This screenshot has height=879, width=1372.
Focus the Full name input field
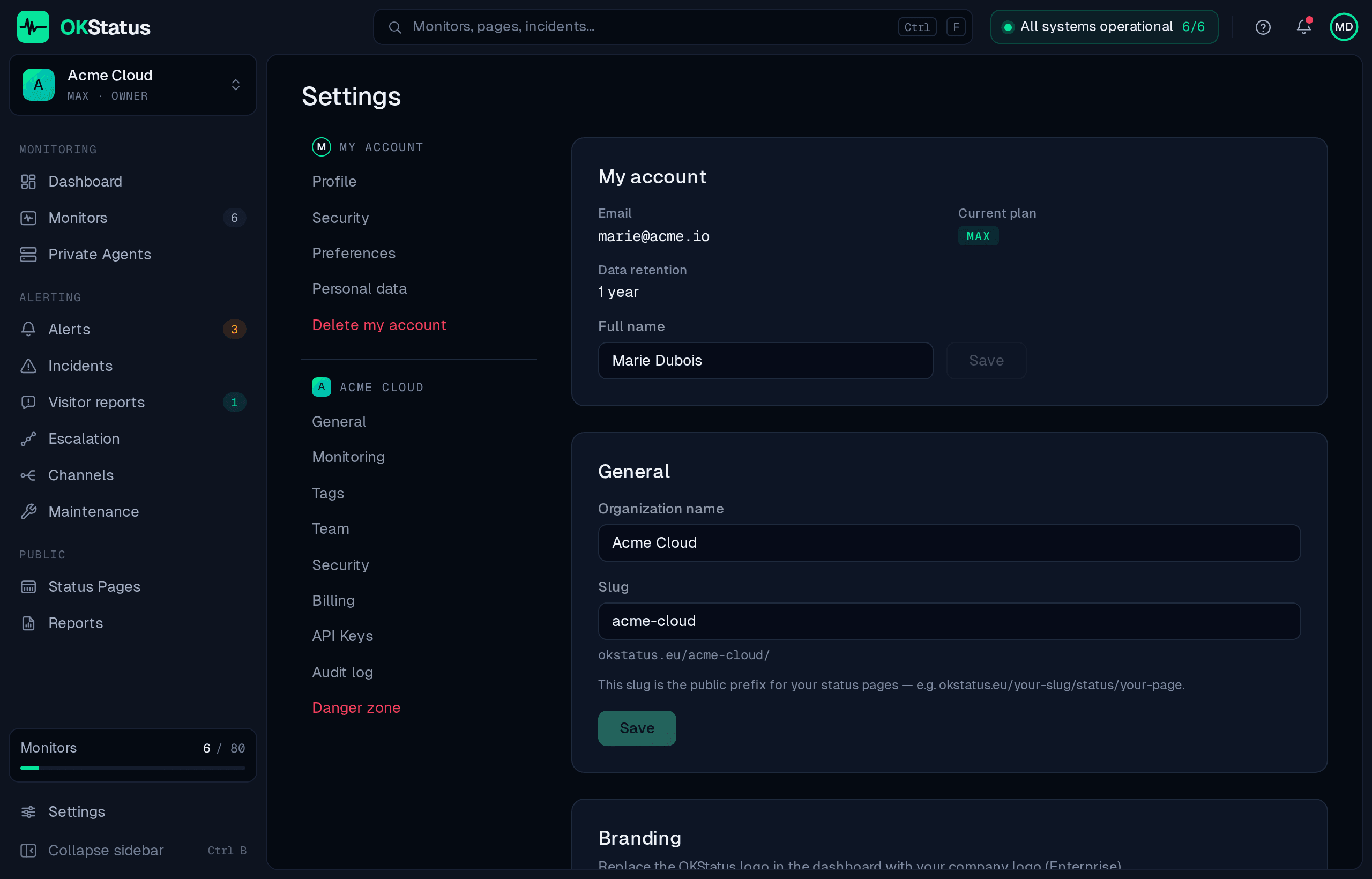(765, 361)
